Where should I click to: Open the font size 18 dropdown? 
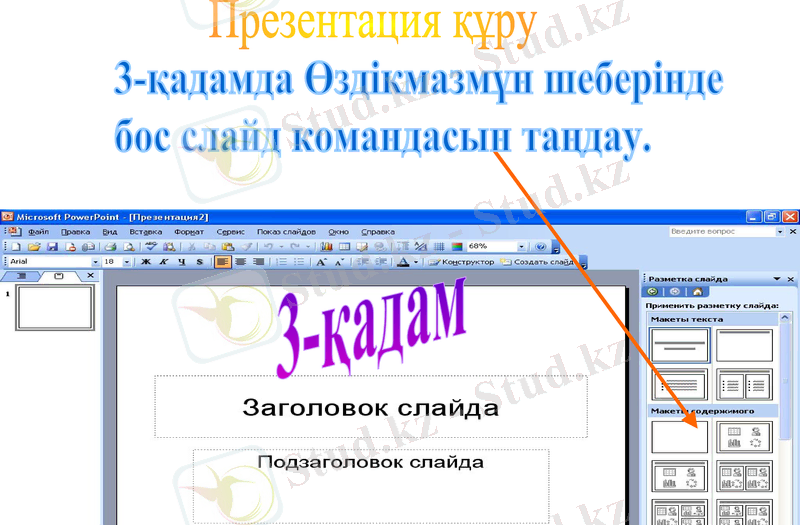[x=127, y=262]
